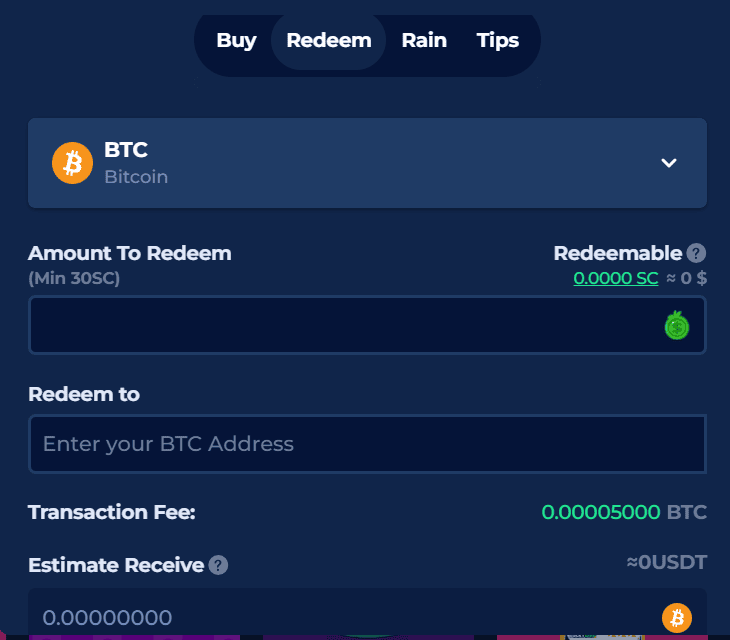This screenshot has width=730, height=640.
Task: Click the Enter your BTC Address field
Action: [x=367, y=444]
